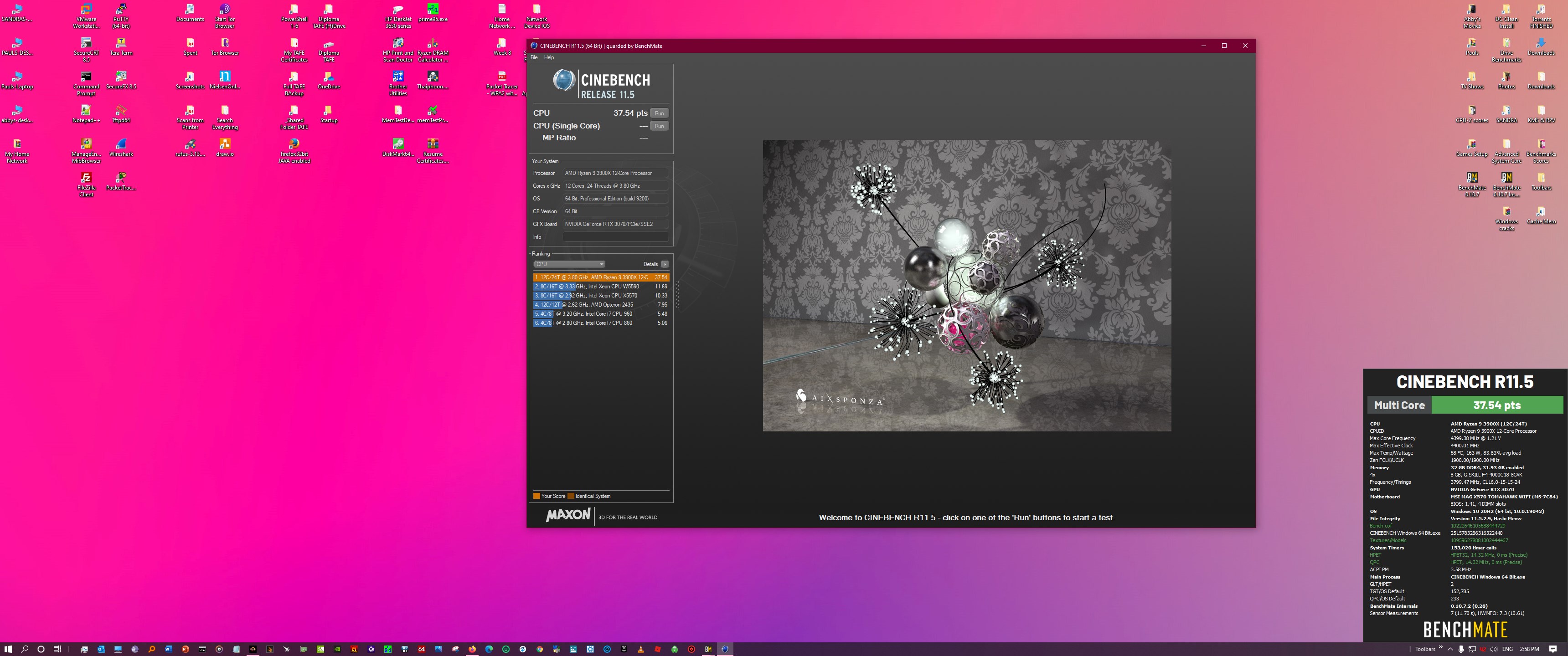1568x656 pixels.
Task: Select the ranking row for Xeon CPU W5590
Action: [x=601, y=287]
